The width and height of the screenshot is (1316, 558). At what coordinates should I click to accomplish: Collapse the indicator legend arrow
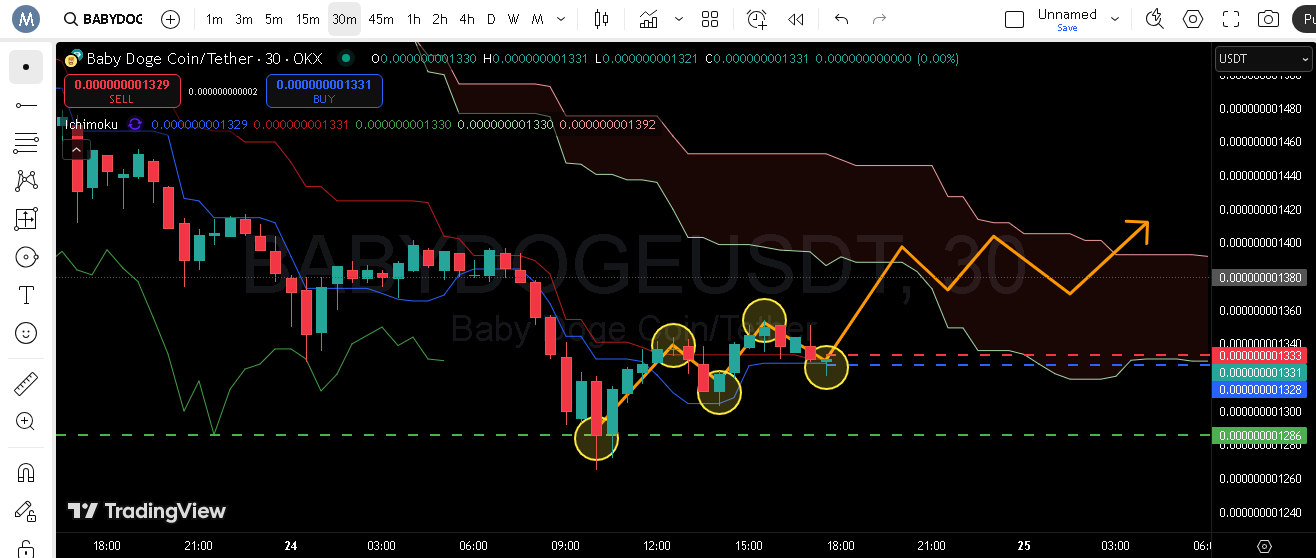pos(75,149)
